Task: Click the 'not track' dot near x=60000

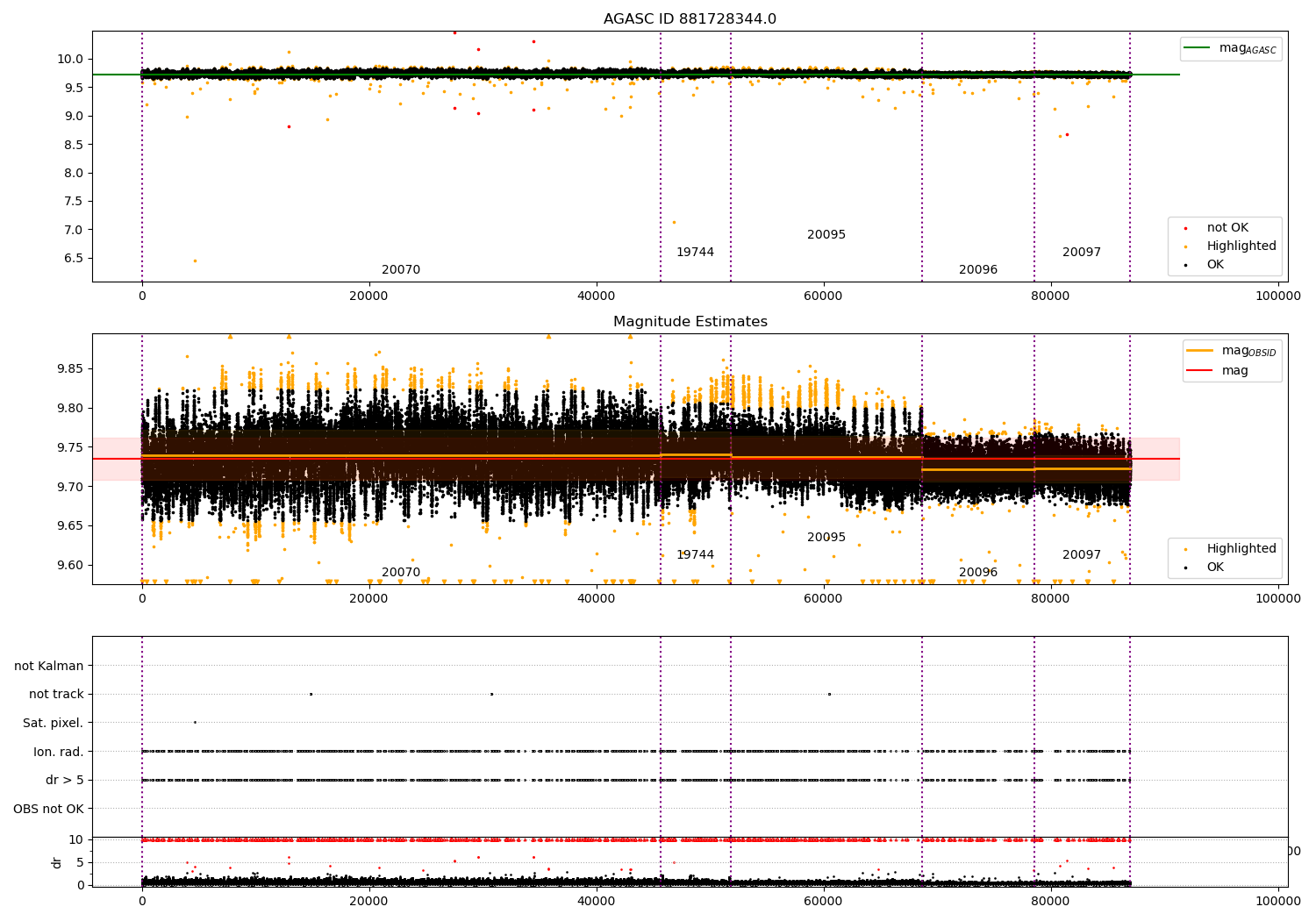Action: click(x=829, y=694)
